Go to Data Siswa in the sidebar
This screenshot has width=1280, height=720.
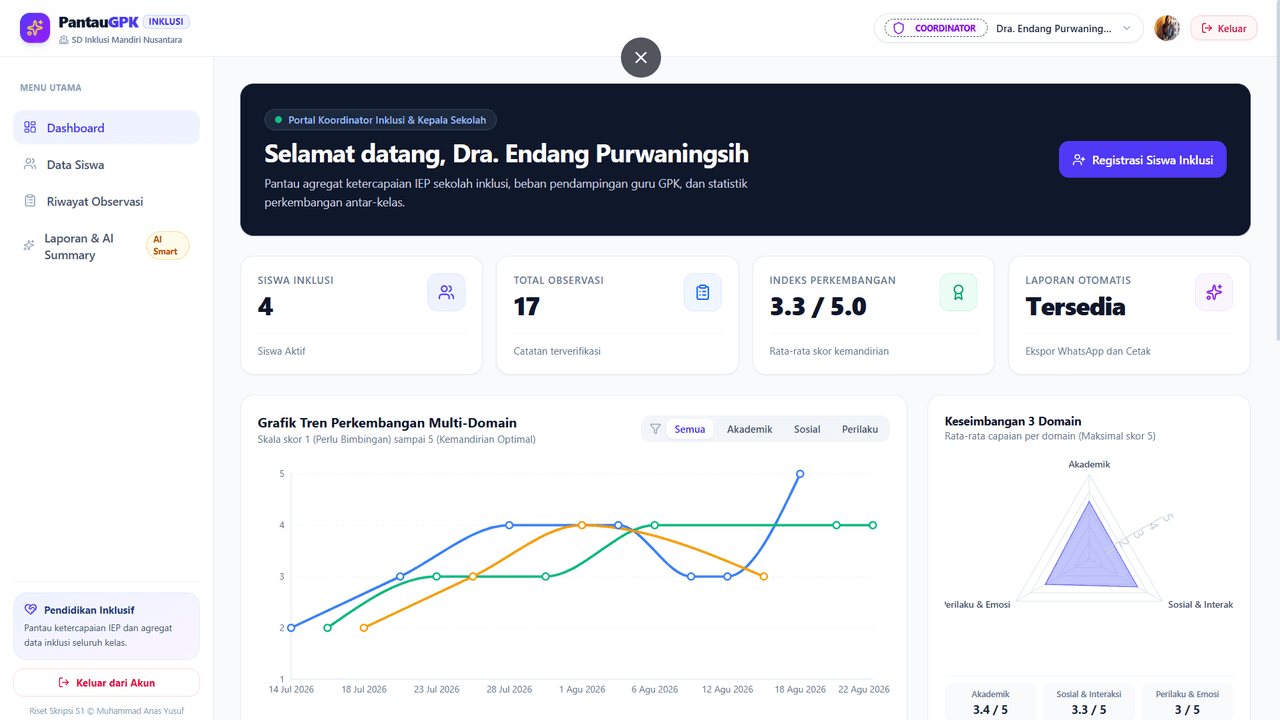click(106, 164)
